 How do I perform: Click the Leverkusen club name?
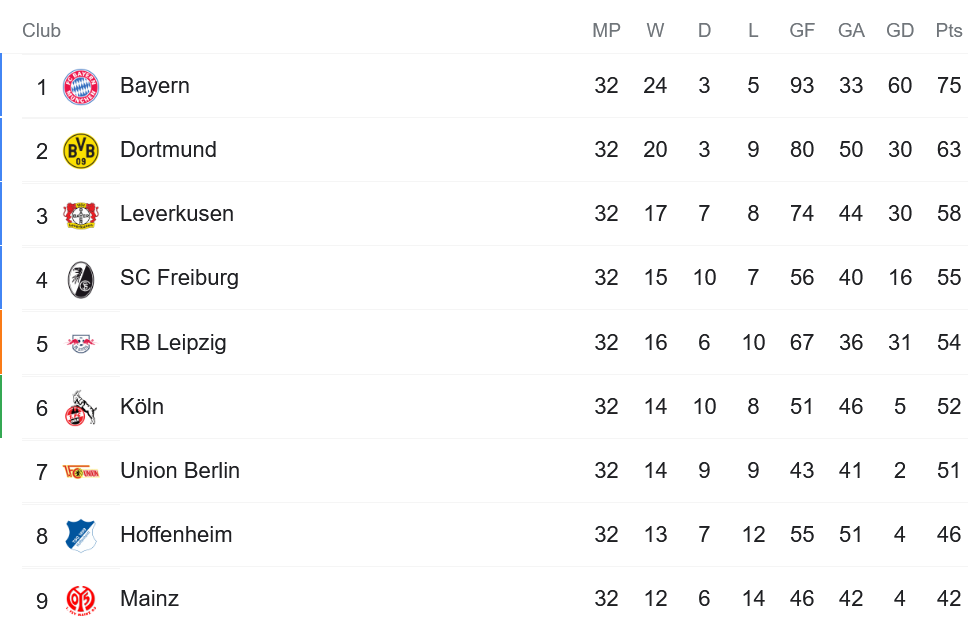click(x=177, y=214)
